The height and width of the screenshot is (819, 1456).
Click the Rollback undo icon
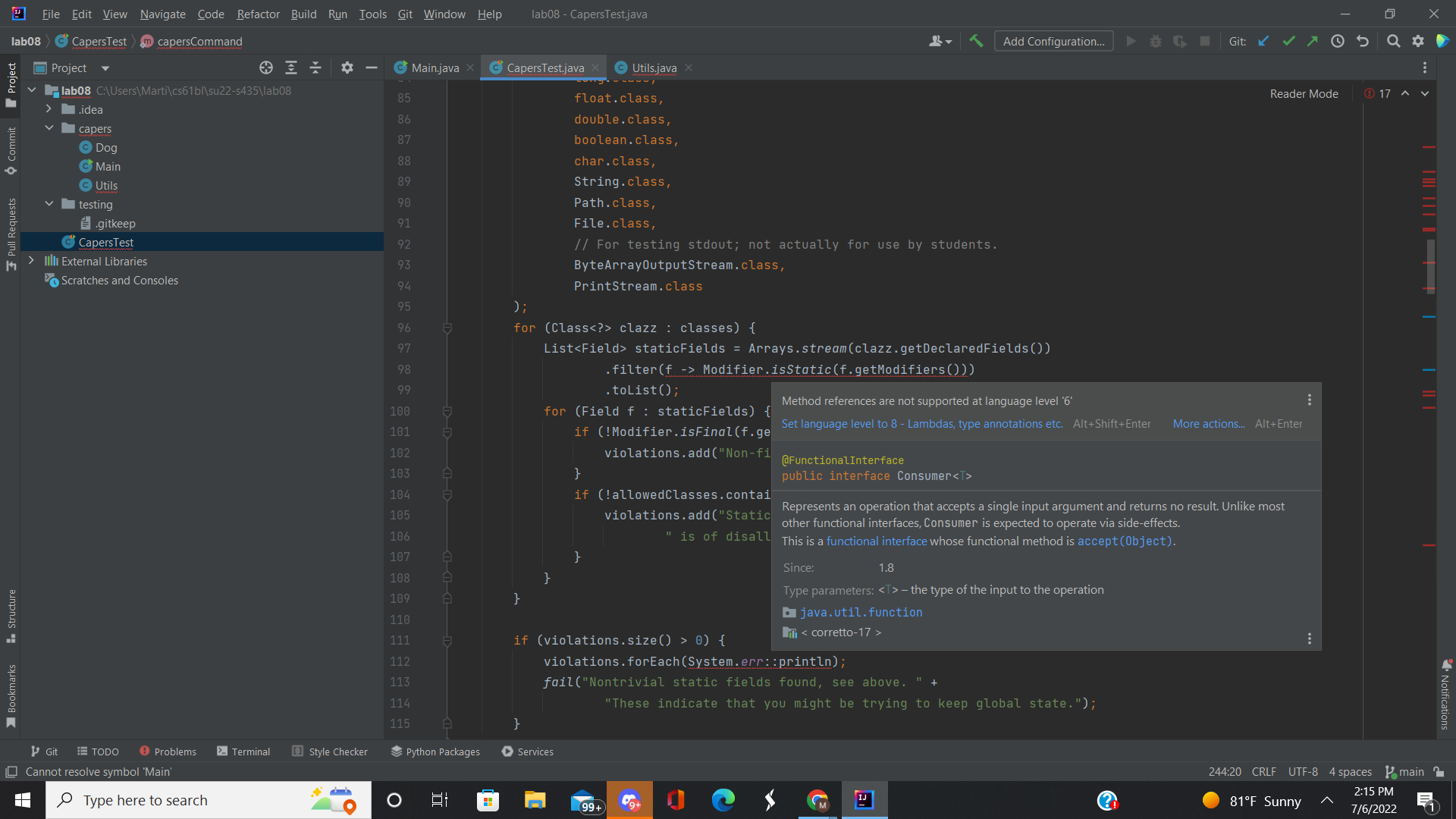(1363, 41)
